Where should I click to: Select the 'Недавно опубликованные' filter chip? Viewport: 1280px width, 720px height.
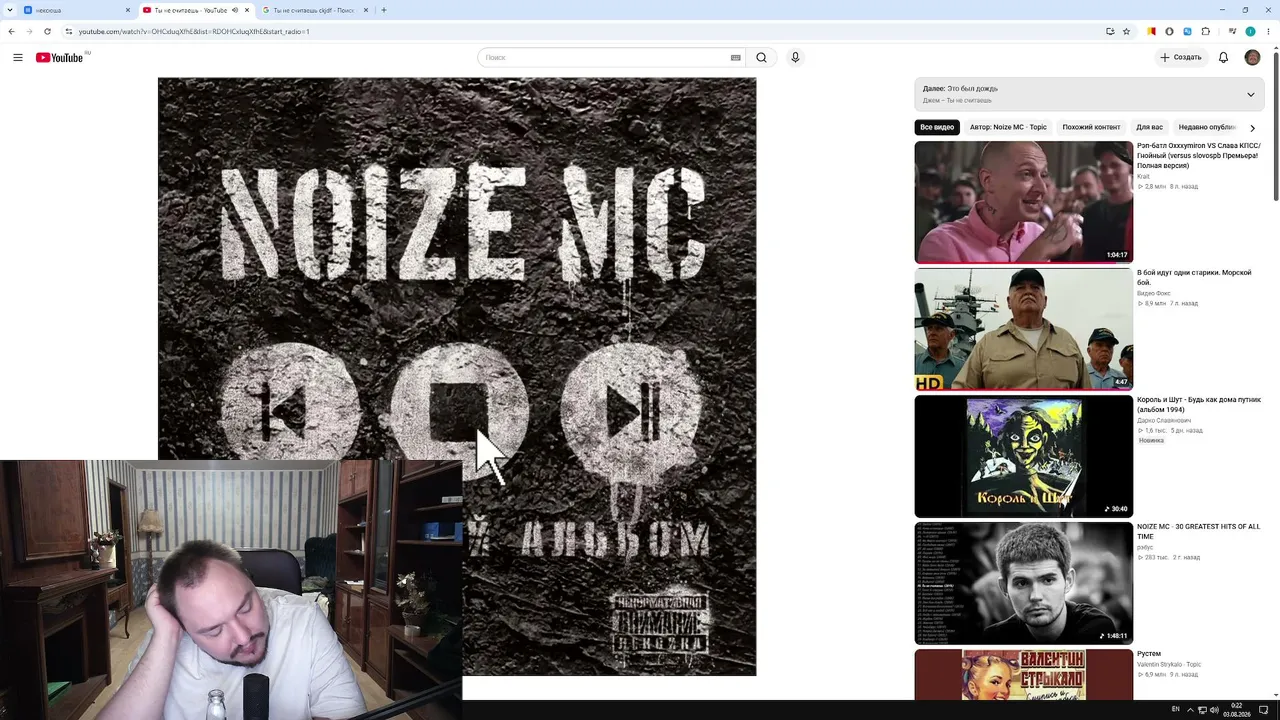point(1207,128)
